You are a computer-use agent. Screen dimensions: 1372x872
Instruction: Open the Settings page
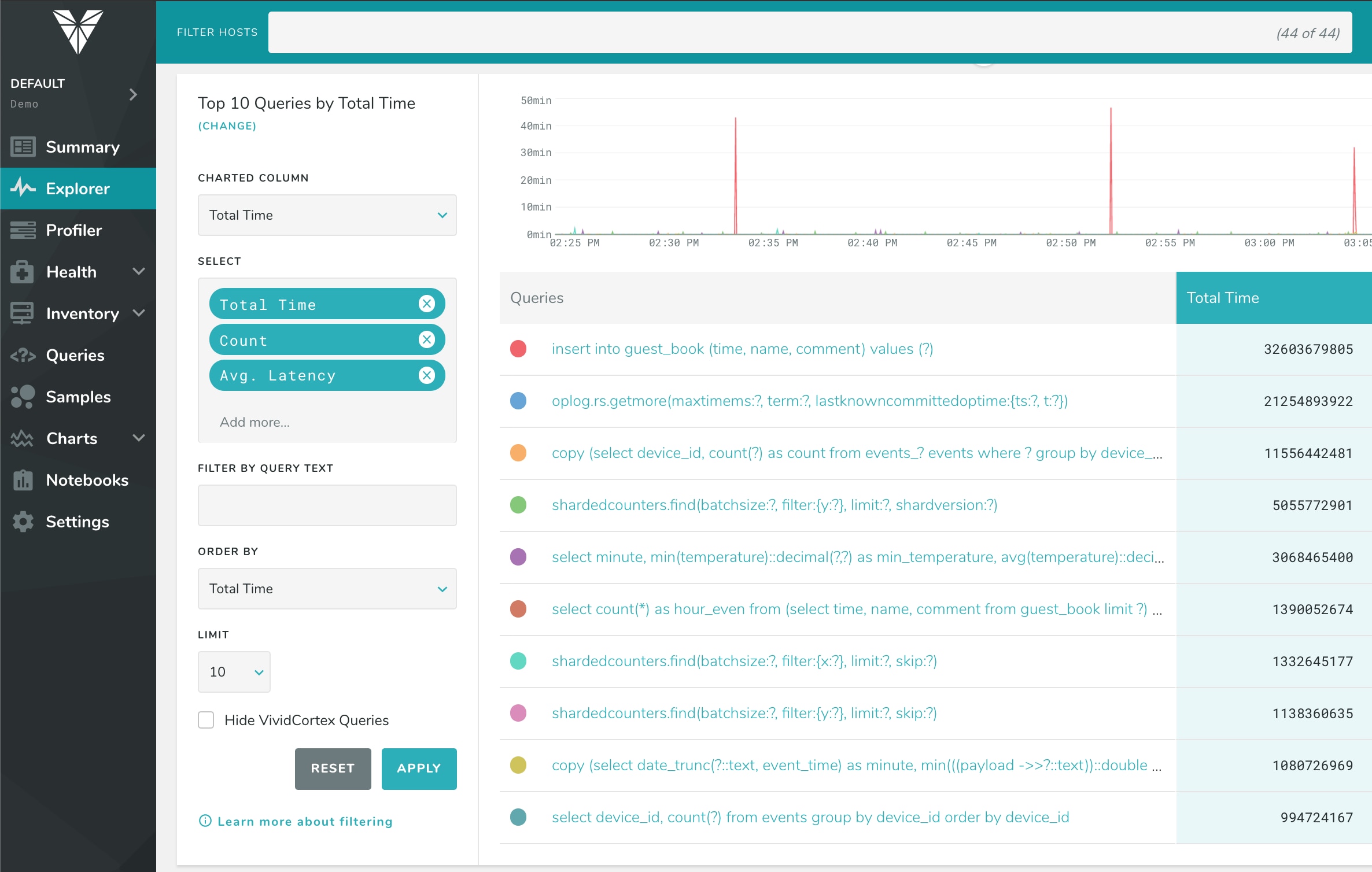tap(78, 522)
